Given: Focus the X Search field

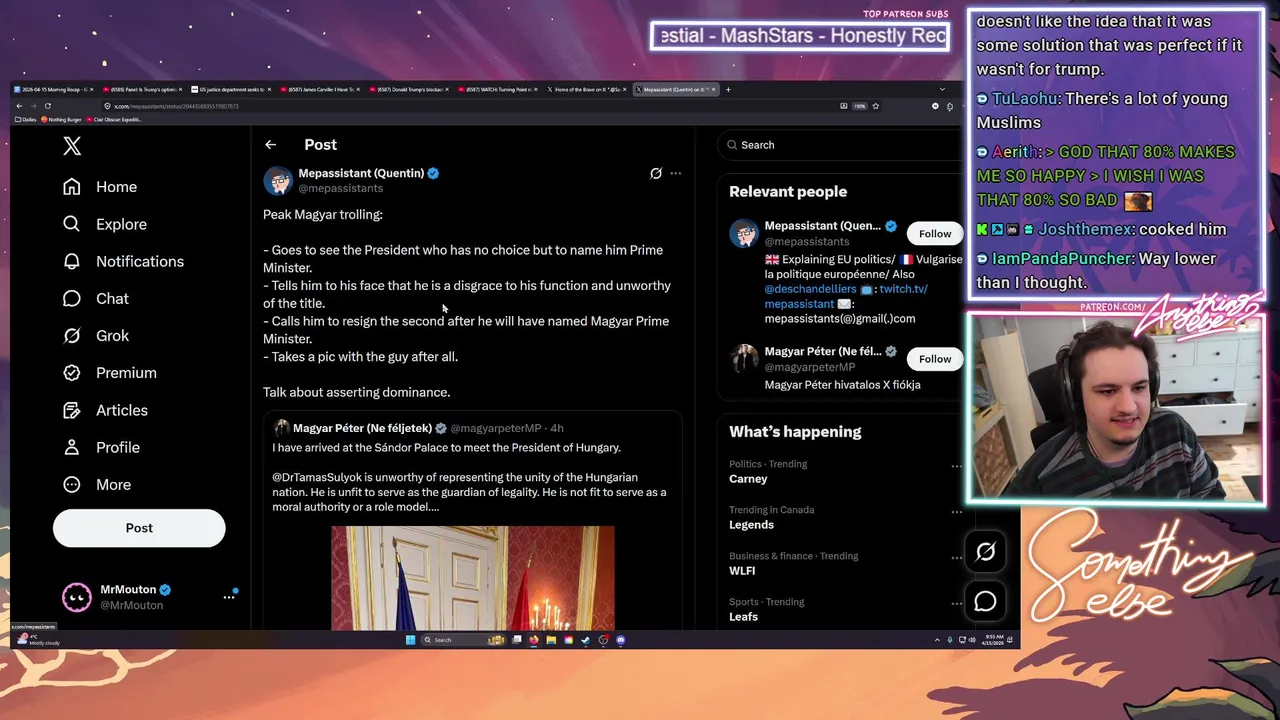Looking at the screenshot, I should coord(840,145).
